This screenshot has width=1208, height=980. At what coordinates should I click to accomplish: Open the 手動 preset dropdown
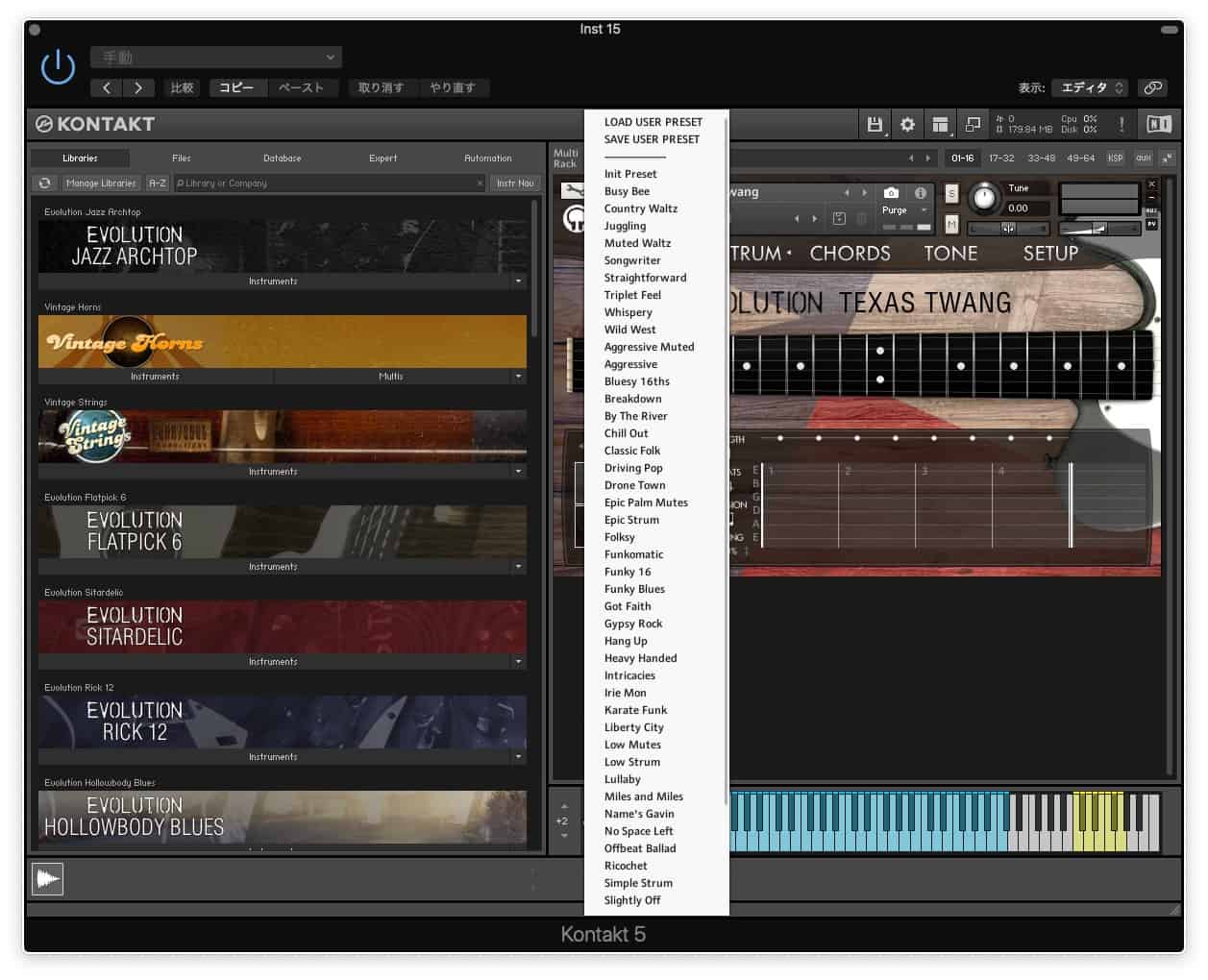point(216,58)
